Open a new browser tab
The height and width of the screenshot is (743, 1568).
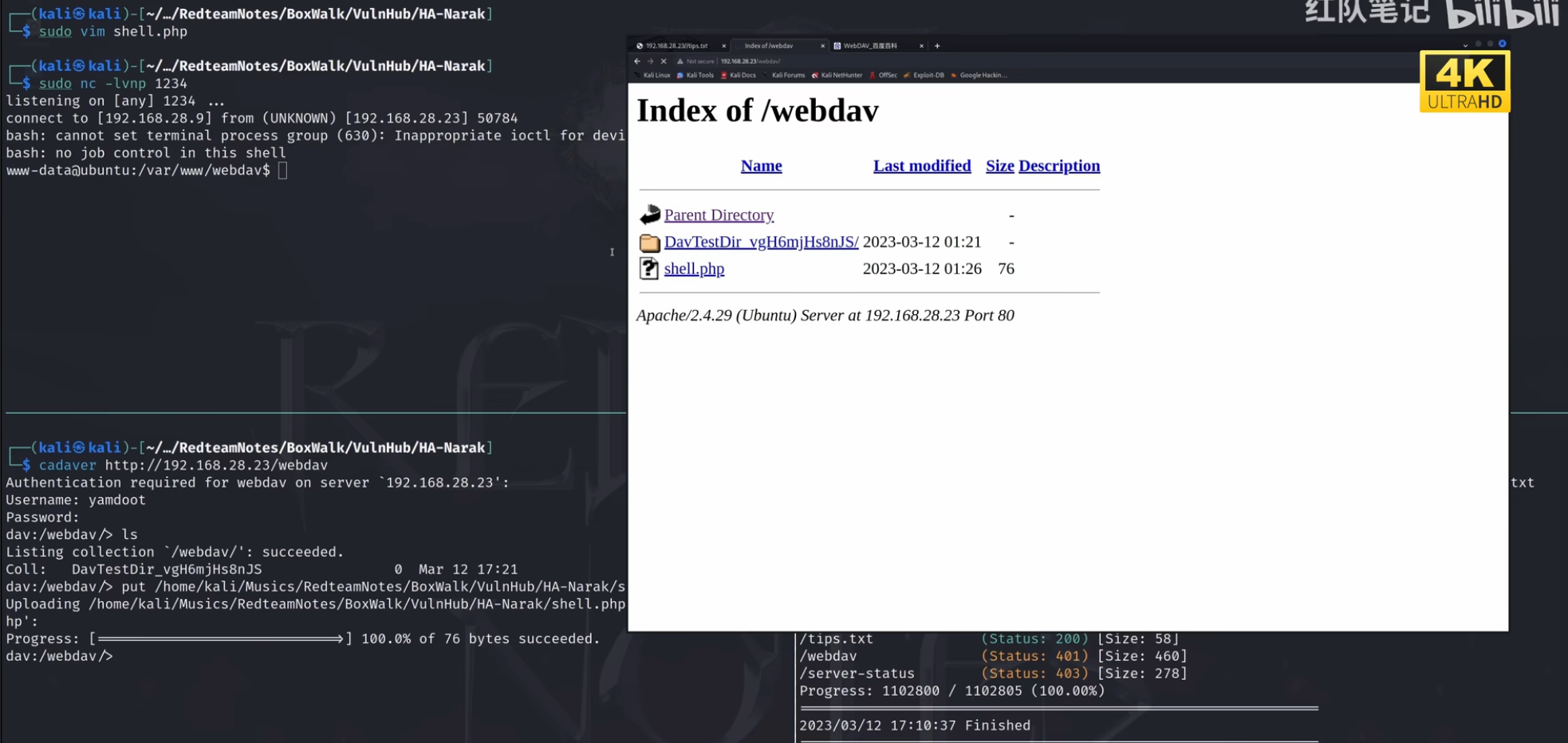click(937, 46)
